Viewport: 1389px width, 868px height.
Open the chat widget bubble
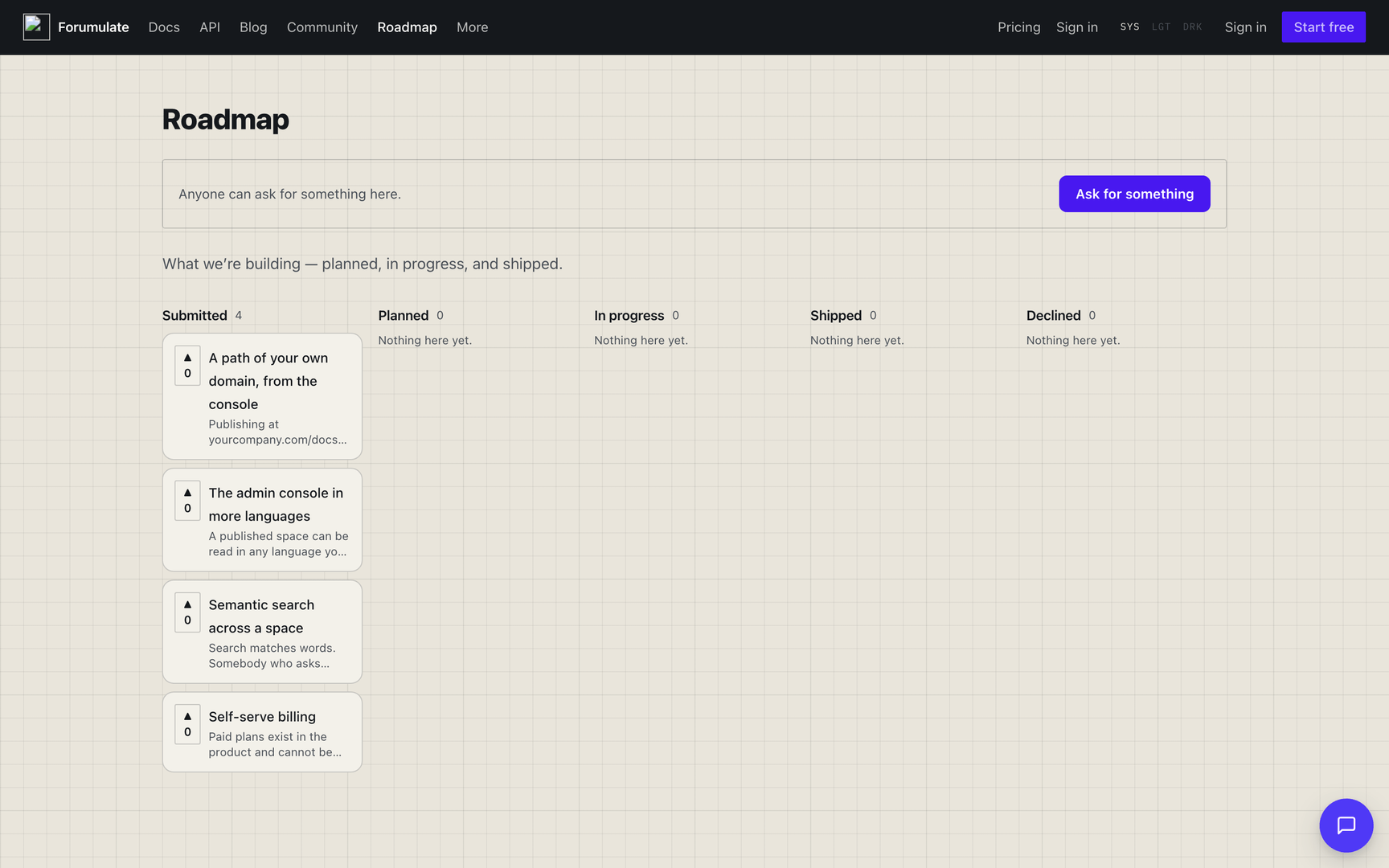point(1346,825)
